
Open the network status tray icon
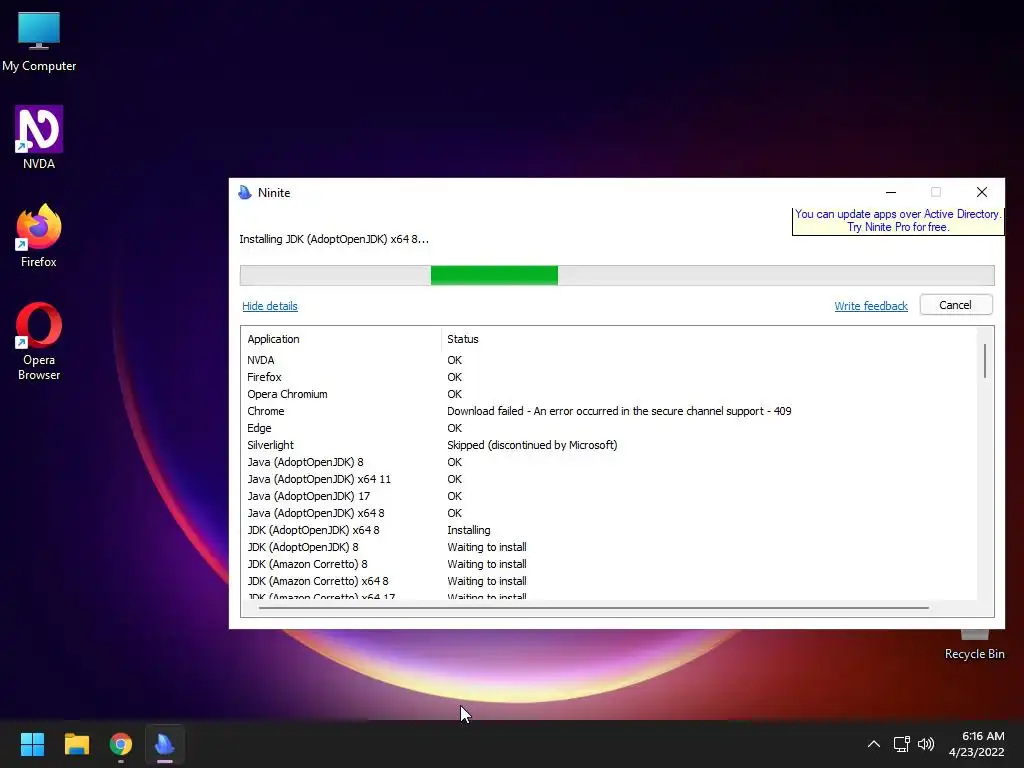902,744
